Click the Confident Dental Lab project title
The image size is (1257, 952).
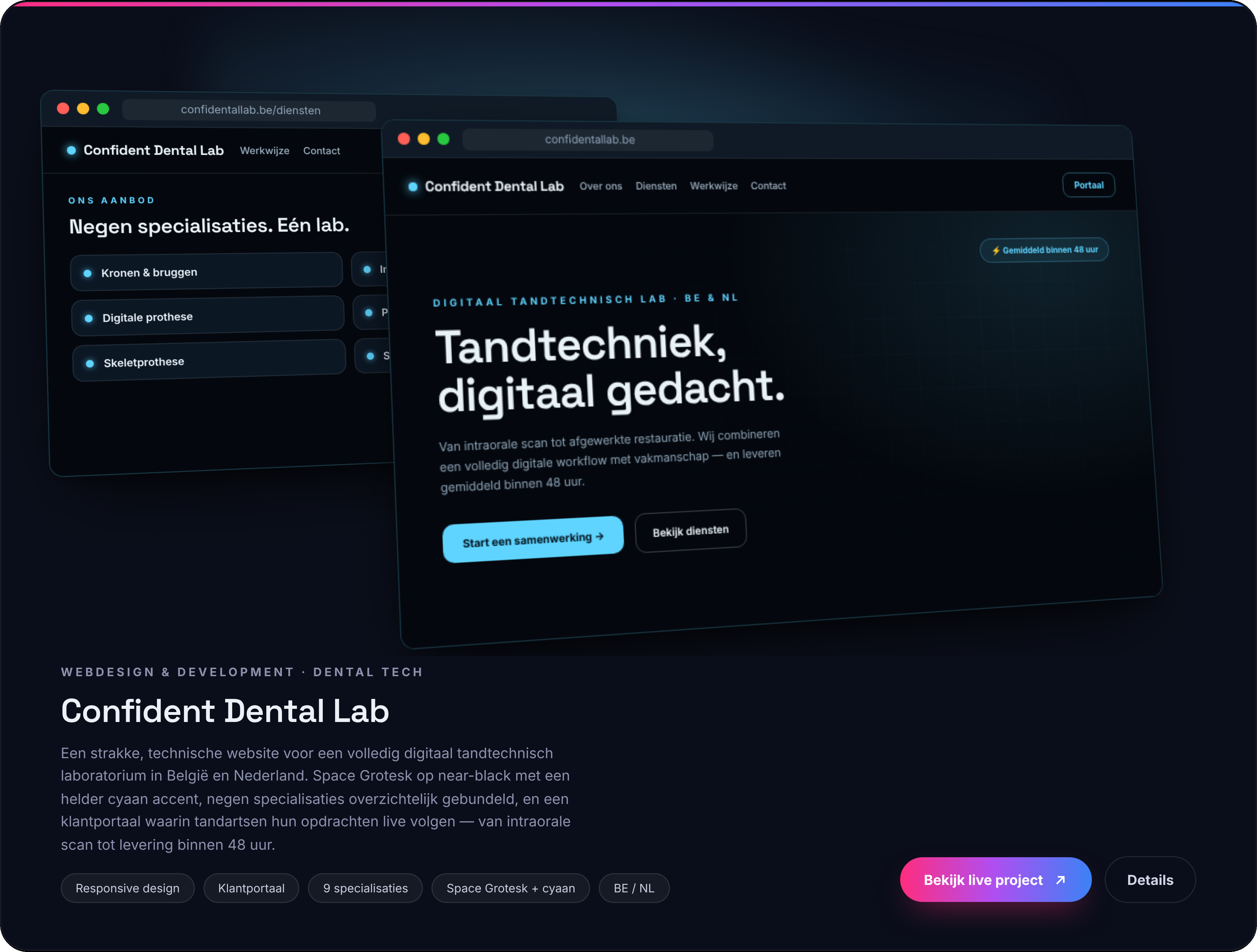(225, 711)
